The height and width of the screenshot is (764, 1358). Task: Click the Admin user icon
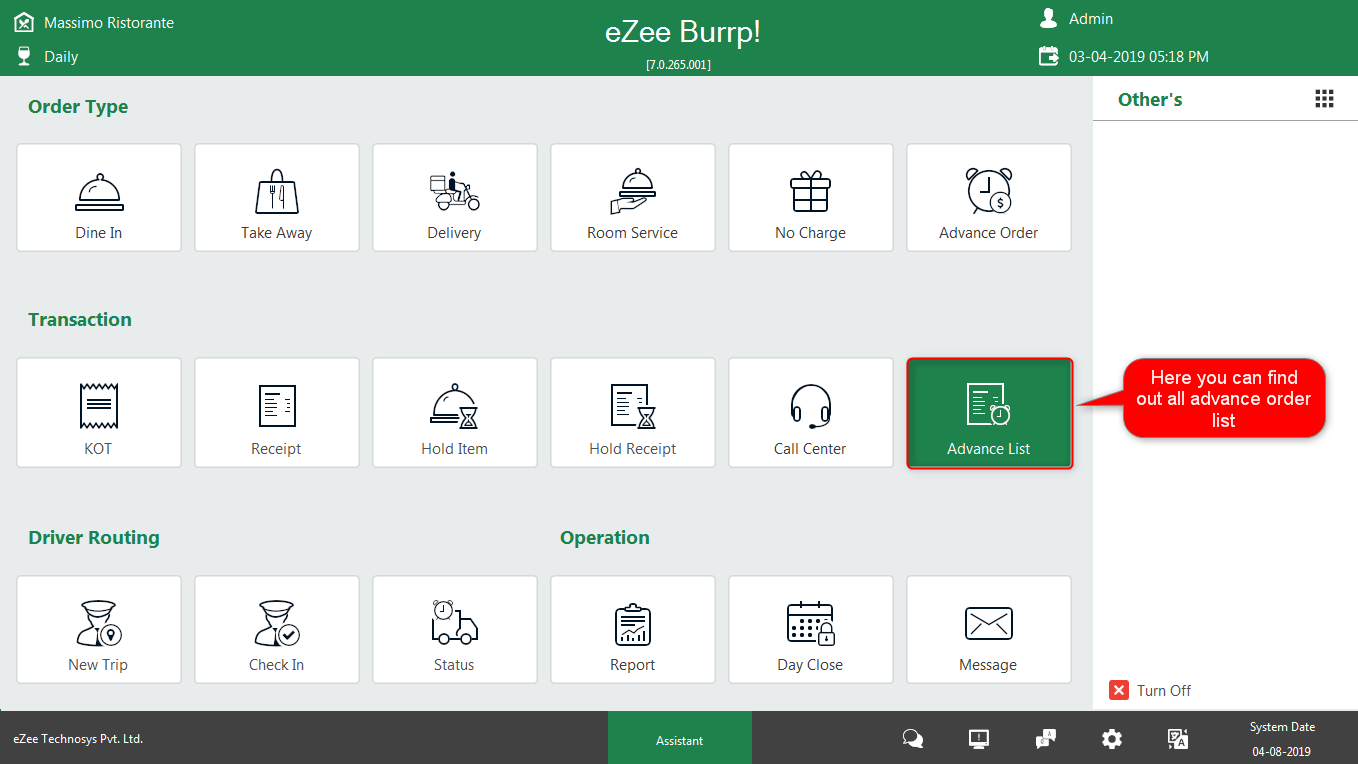[1048, 18]
